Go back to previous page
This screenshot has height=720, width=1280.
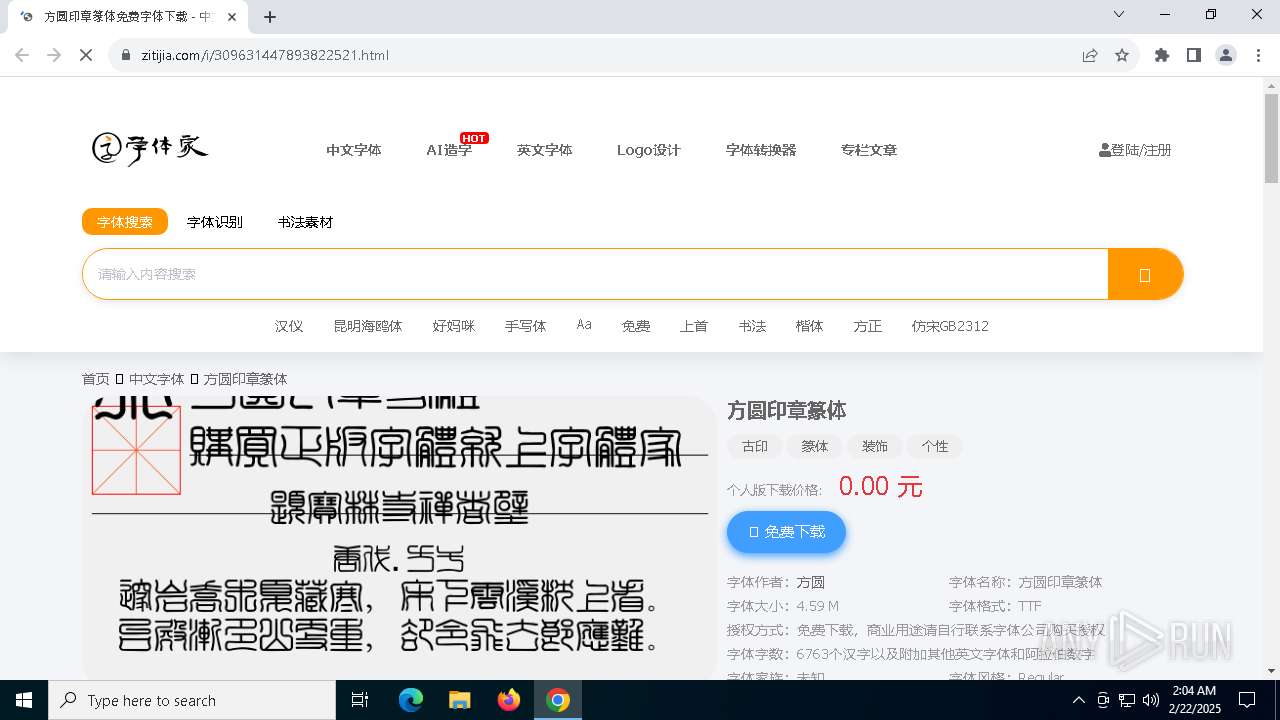point(22,55)
